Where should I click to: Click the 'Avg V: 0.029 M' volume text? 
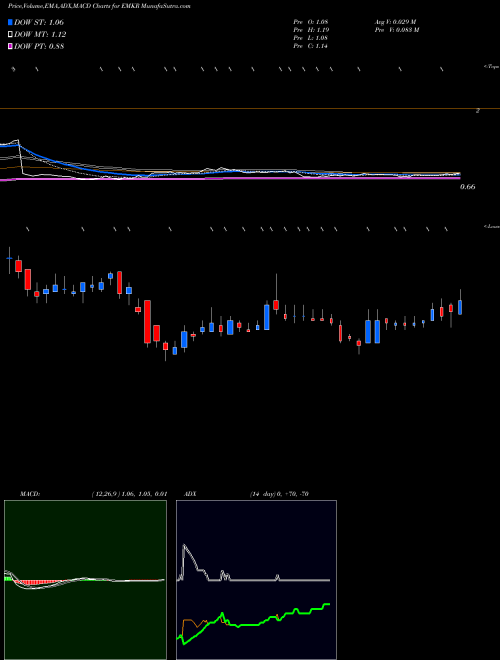coord(395,21)
